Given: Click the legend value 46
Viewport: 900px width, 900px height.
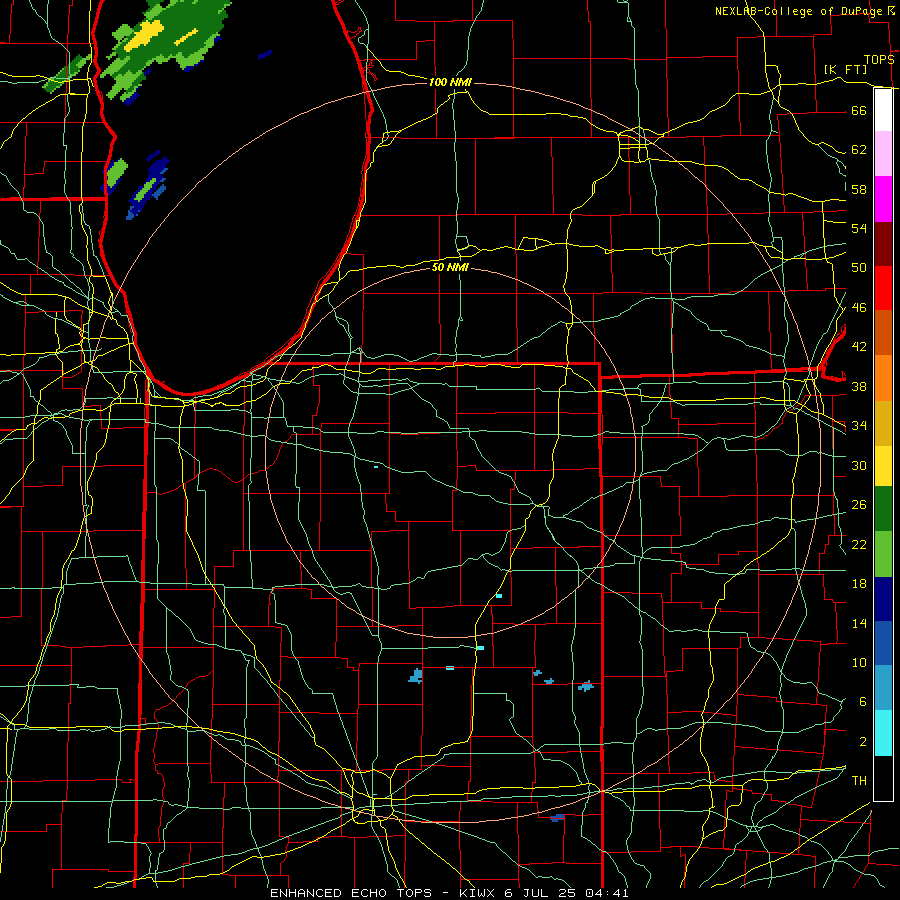Looking at the screenshot, I should [859, 308].
